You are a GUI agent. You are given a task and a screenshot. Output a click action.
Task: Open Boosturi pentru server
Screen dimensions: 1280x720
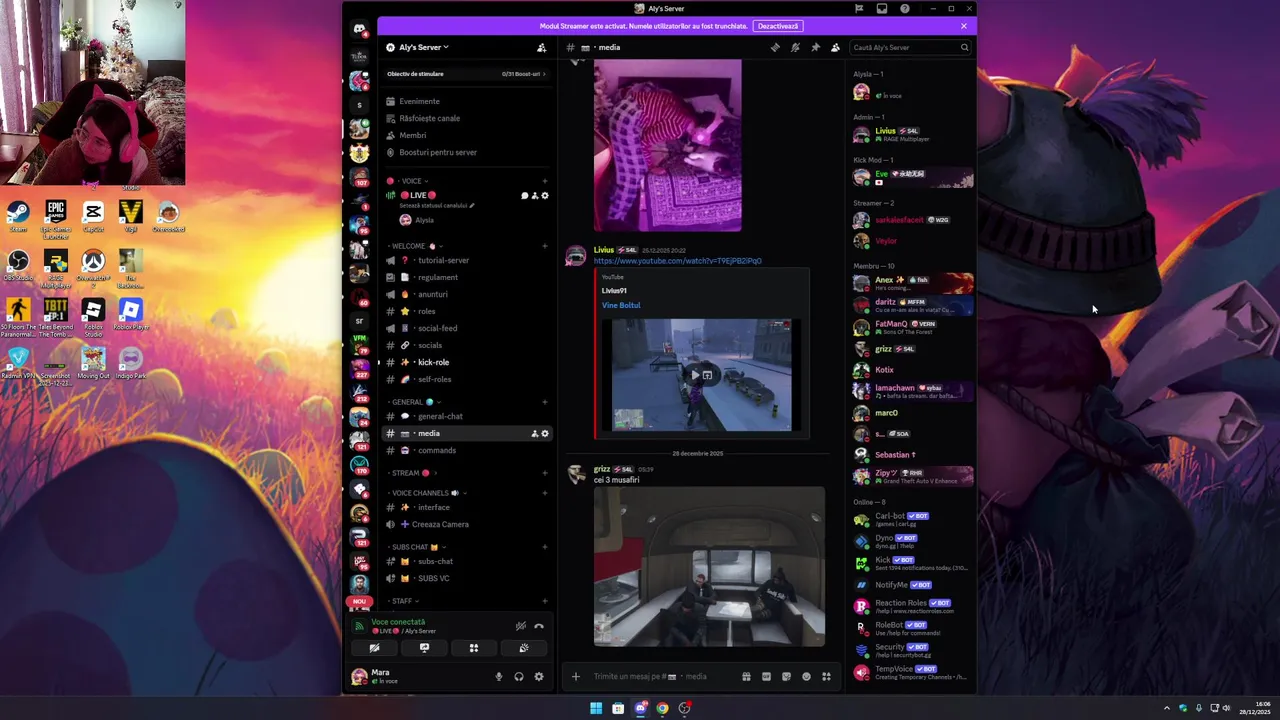click(466, 152)
